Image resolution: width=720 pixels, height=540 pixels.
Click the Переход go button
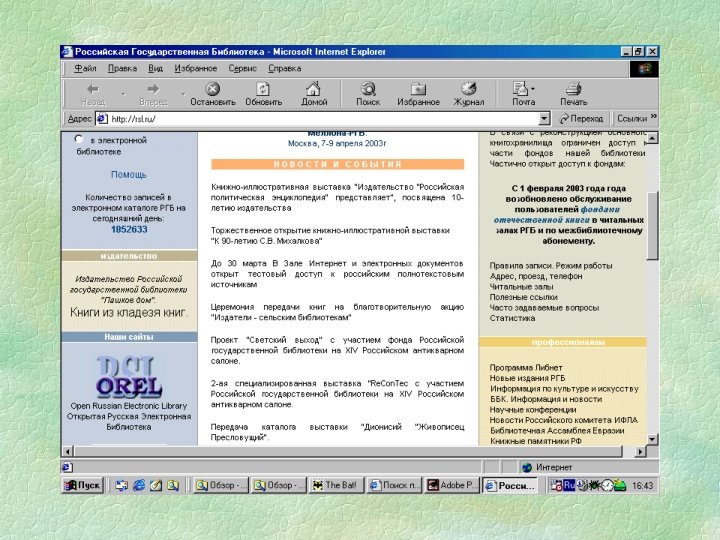coord(581,118)
